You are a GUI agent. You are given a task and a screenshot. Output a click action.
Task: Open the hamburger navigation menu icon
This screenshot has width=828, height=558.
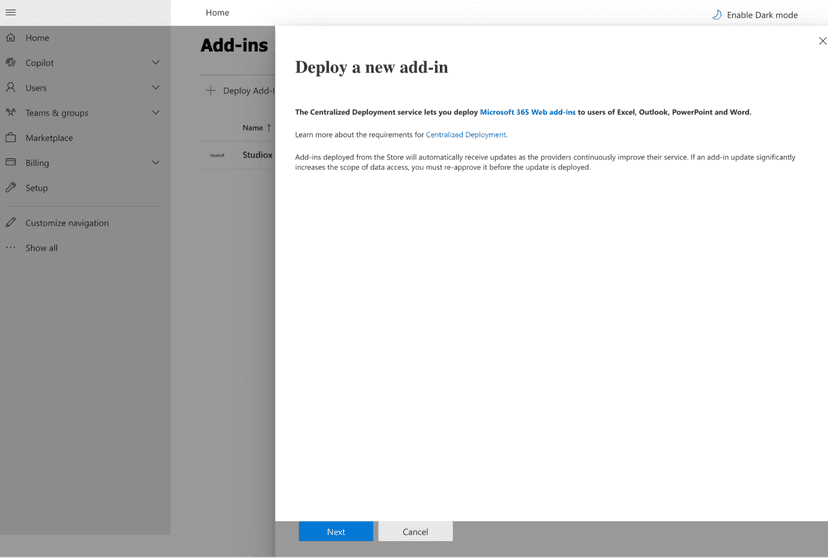pyautogui.click(x=11, y=12)
